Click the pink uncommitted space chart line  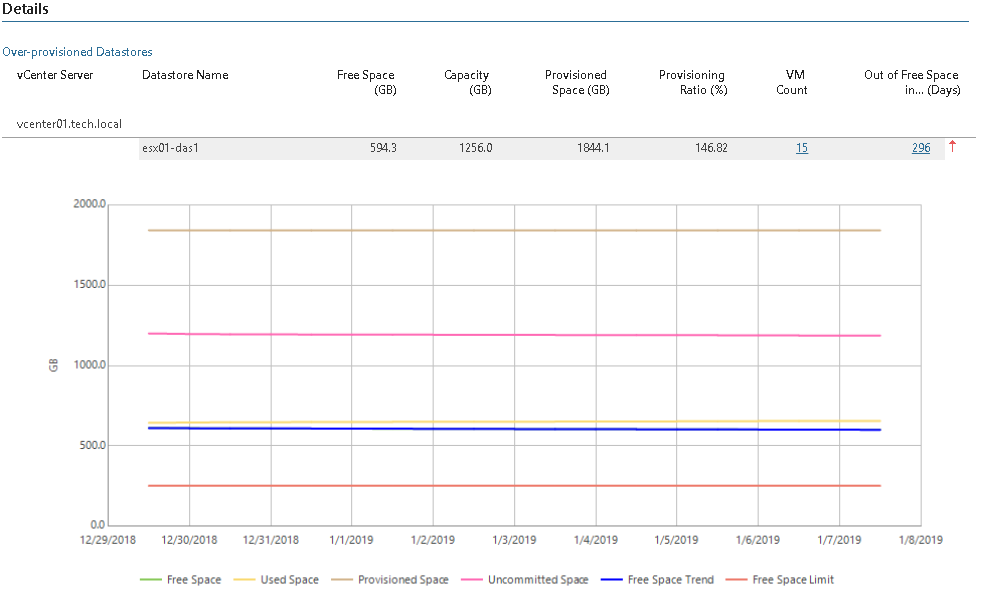[x=514, y=335]
